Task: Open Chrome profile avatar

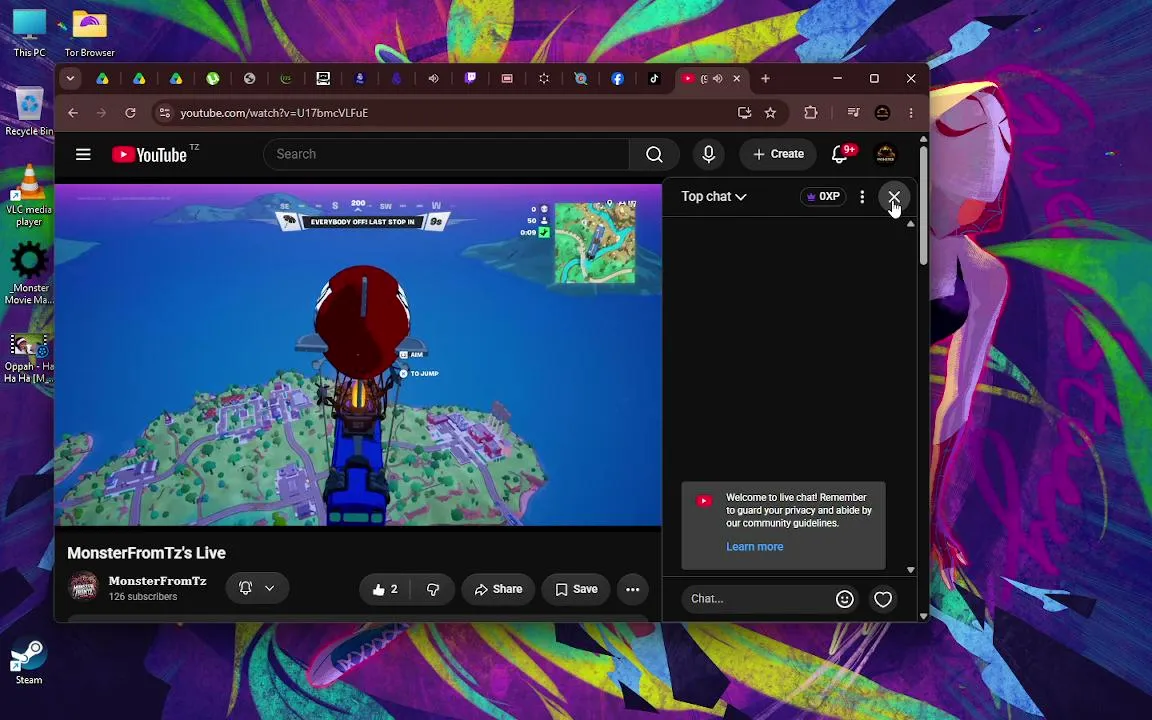Action: tap(882, 113)
